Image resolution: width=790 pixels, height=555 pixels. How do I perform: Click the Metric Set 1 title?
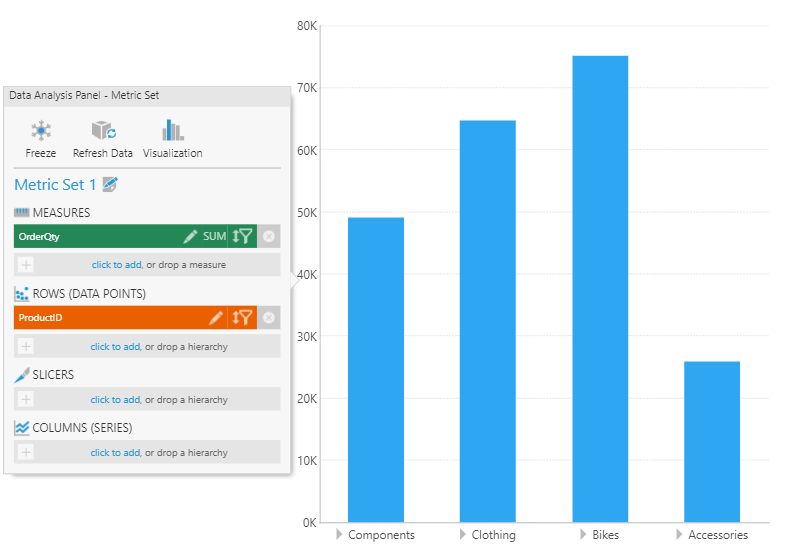click(55, 185)
